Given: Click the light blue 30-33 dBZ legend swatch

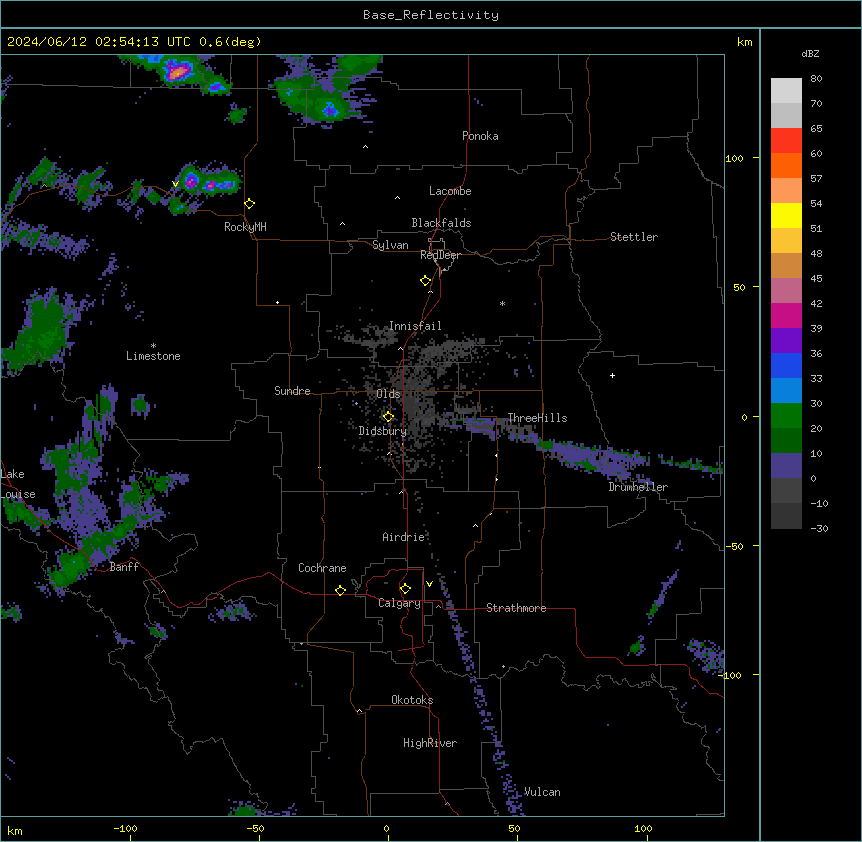Looking at the screenshot, I should pos(786,390).
